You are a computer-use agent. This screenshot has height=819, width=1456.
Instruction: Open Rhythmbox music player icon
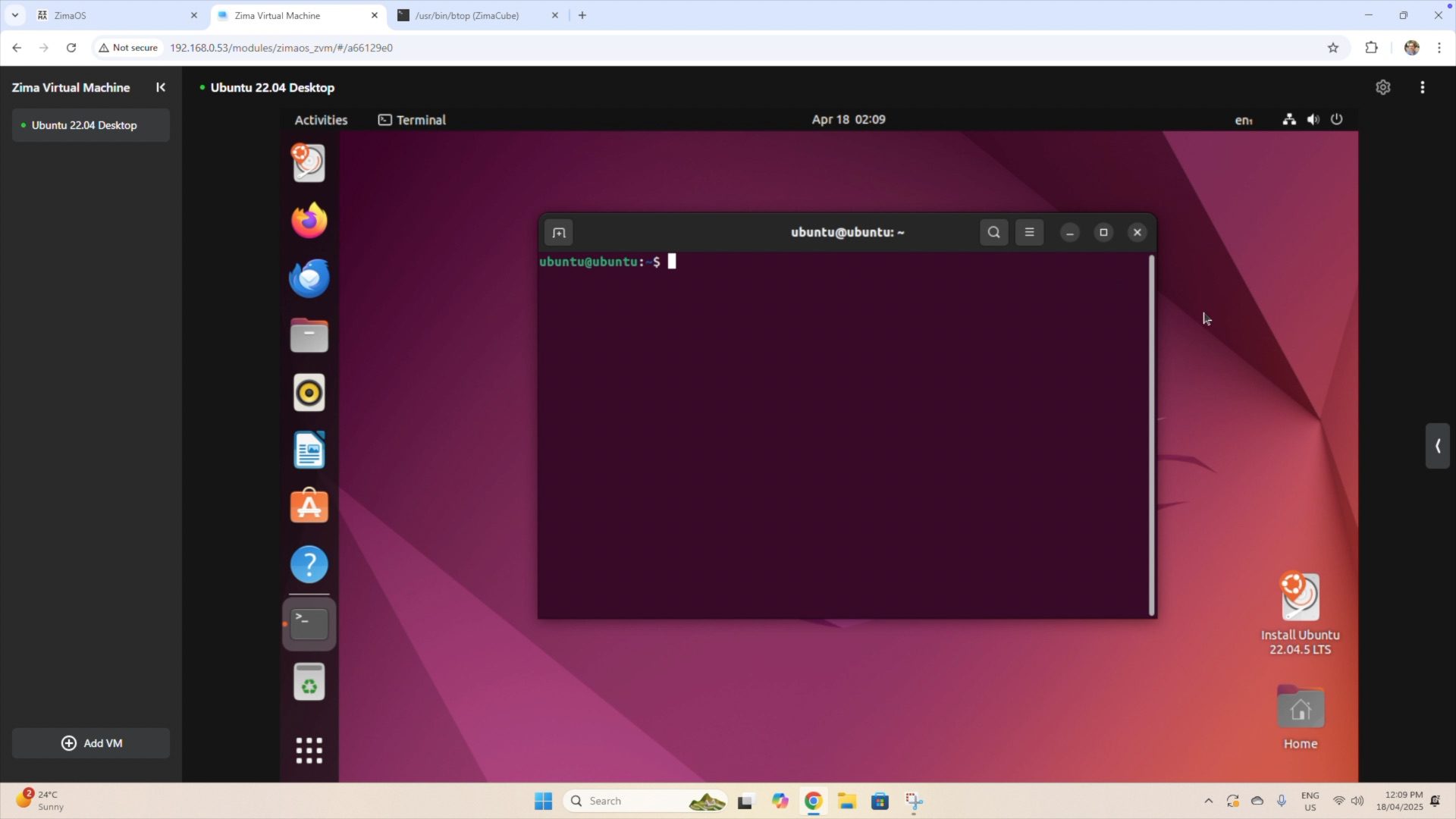click(309, 393)
